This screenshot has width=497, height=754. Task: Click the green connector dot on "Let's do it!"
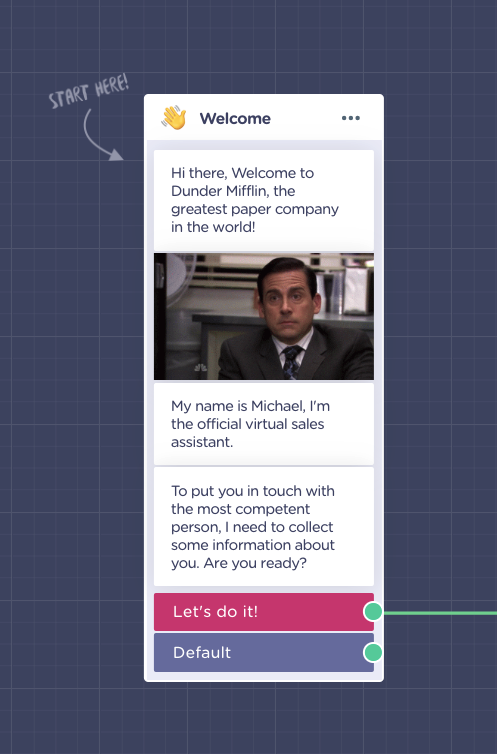pyautogui.click(x=373, y=612)
